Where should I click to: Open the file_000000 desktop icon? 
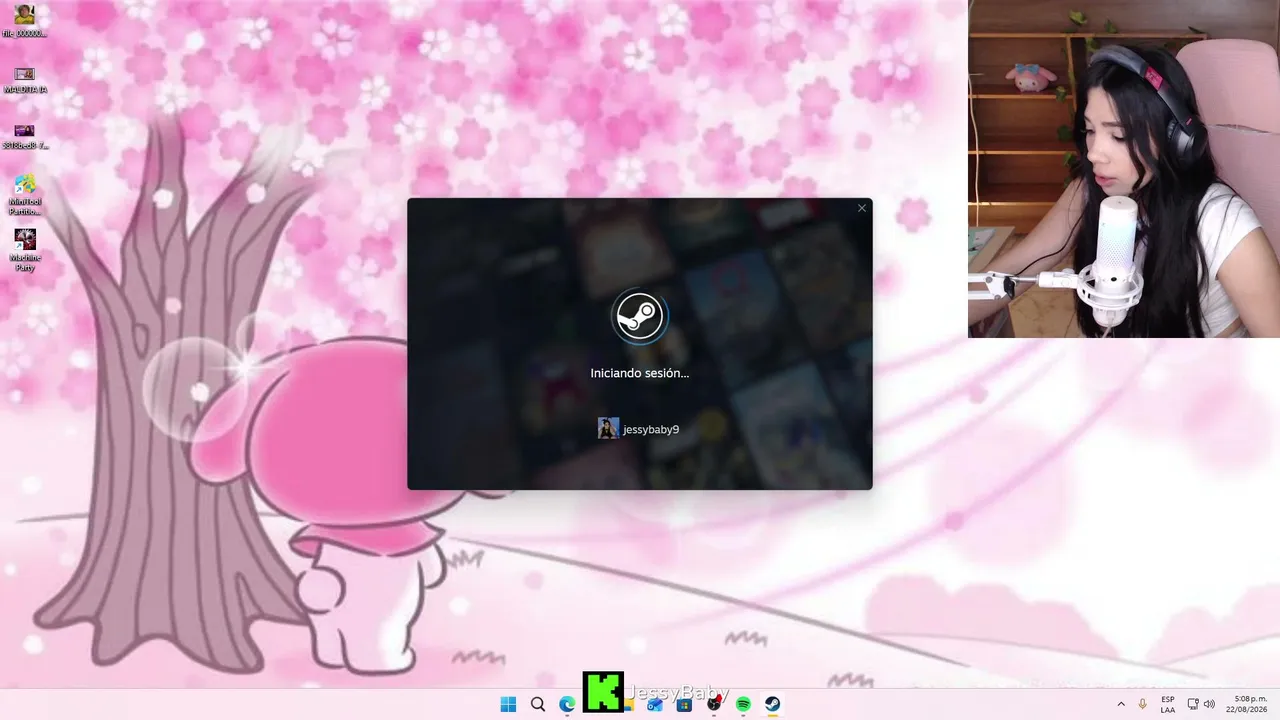(25, 21)
